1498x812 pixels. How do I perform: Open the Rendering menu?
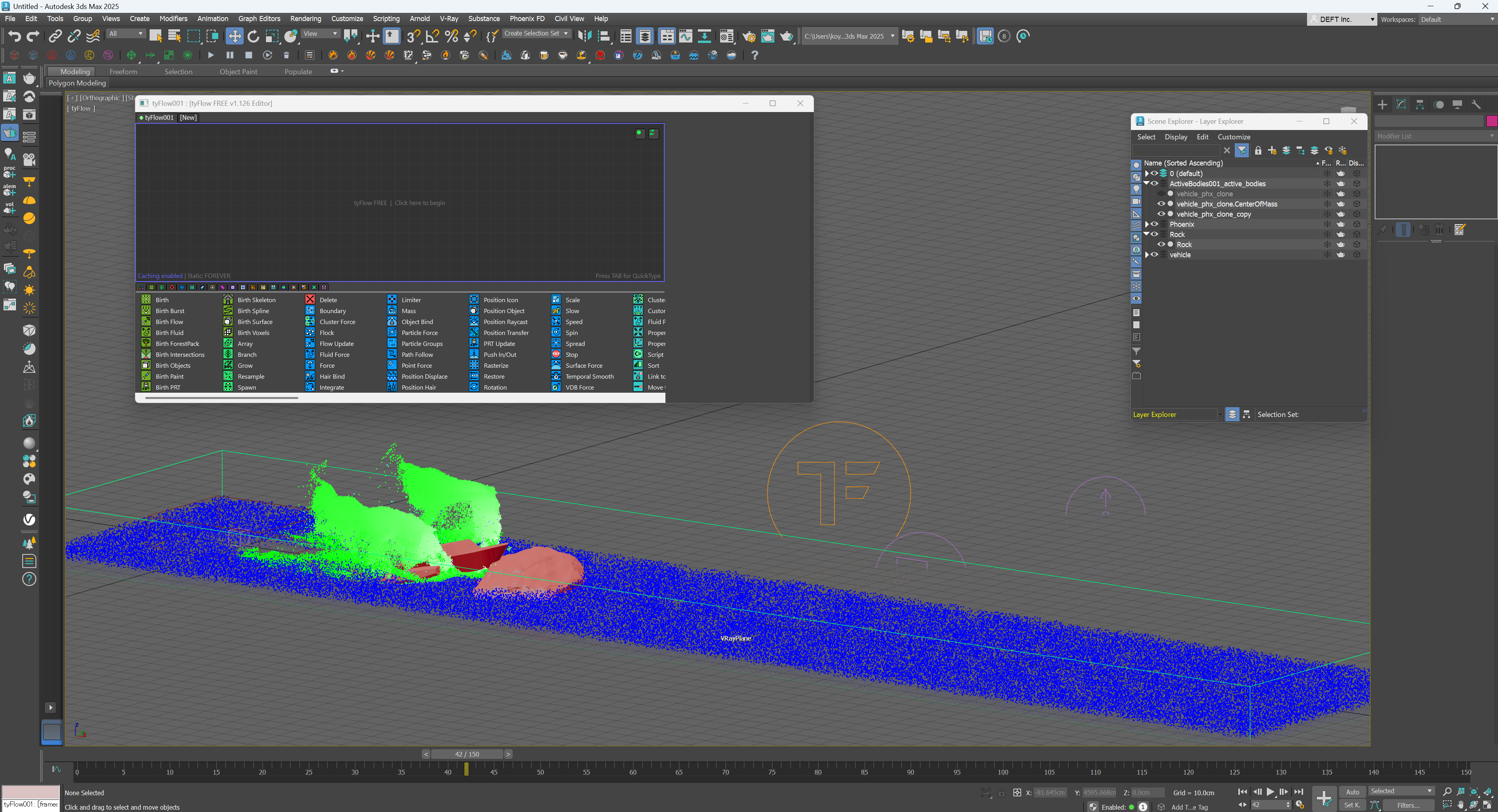(305, 19)
